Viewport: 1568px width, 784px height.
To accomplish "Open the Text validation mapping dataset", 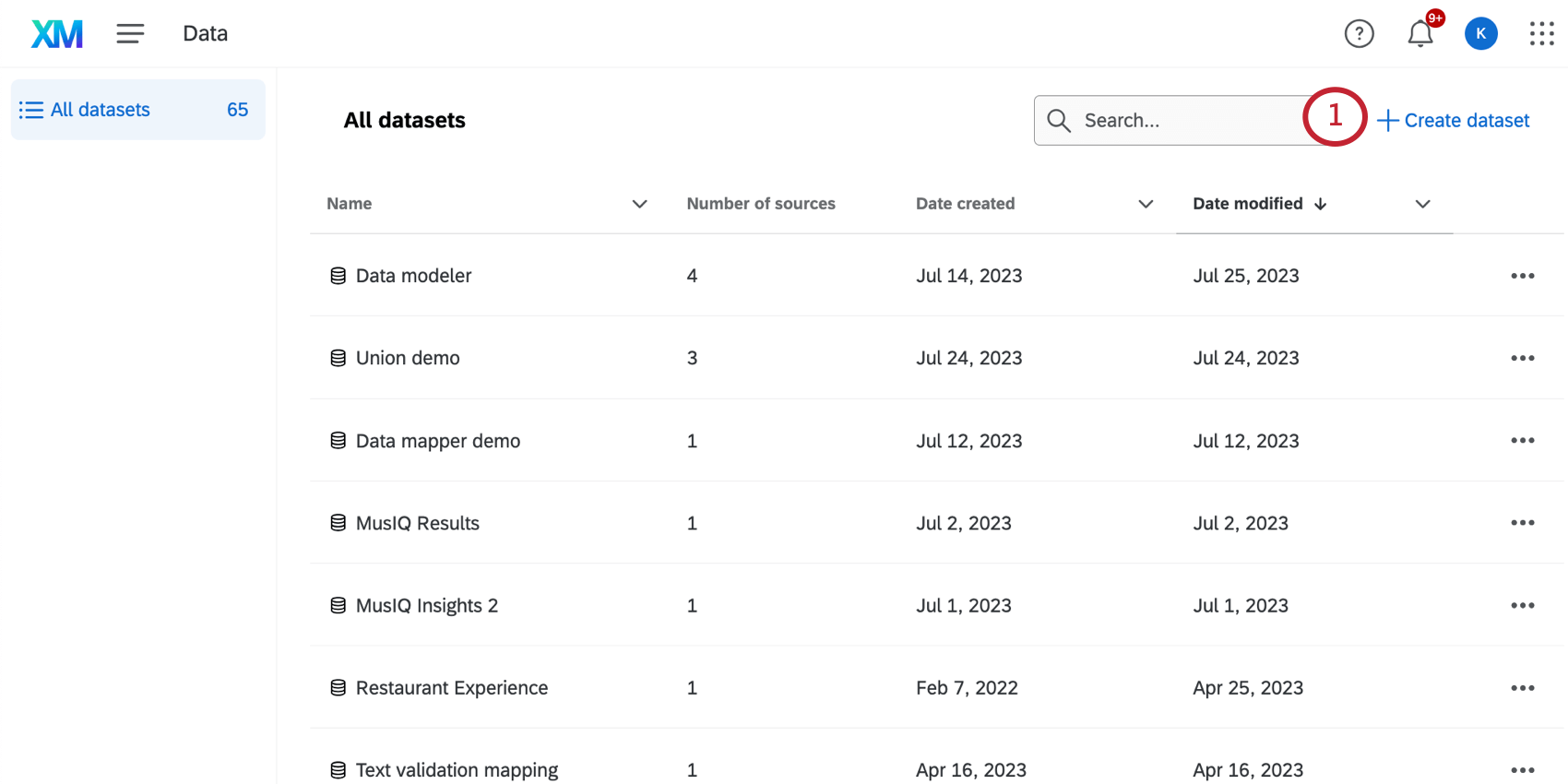I will pos(457,770).
